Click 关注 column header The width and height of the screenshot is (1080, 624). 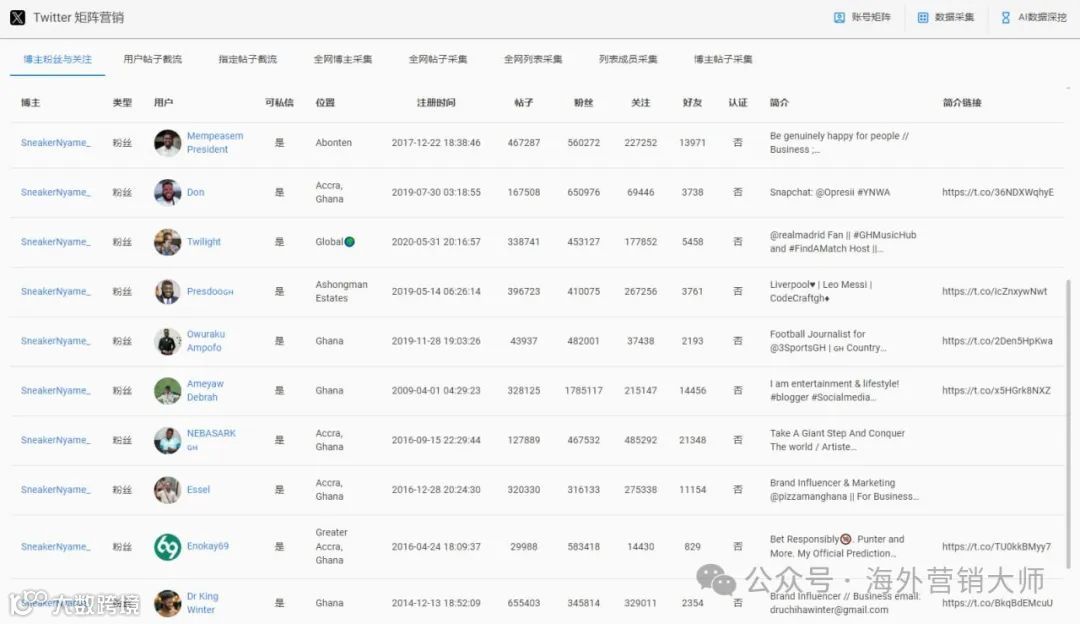pos(641,103)
